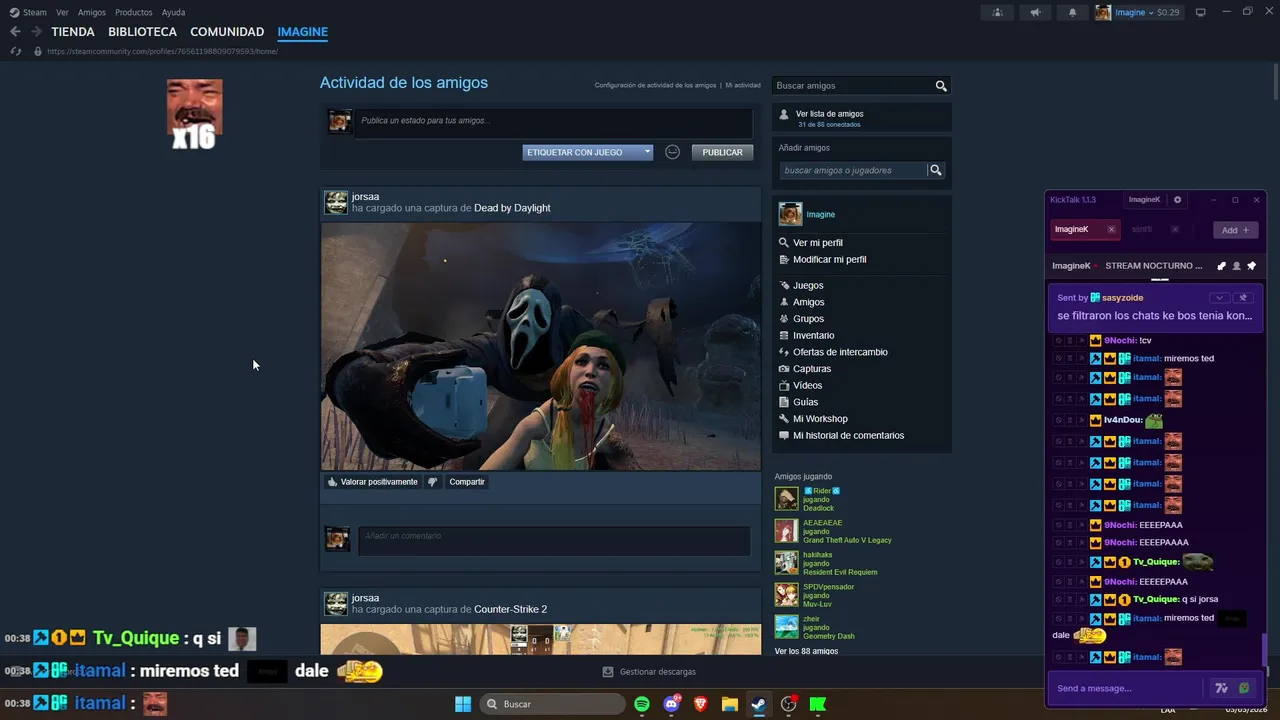Image resolution: width=1280 pixels, height=720 pixels.
Task: Rate the Dead by Daylight screenshot negatively
Action: click(x=432, y=482)
